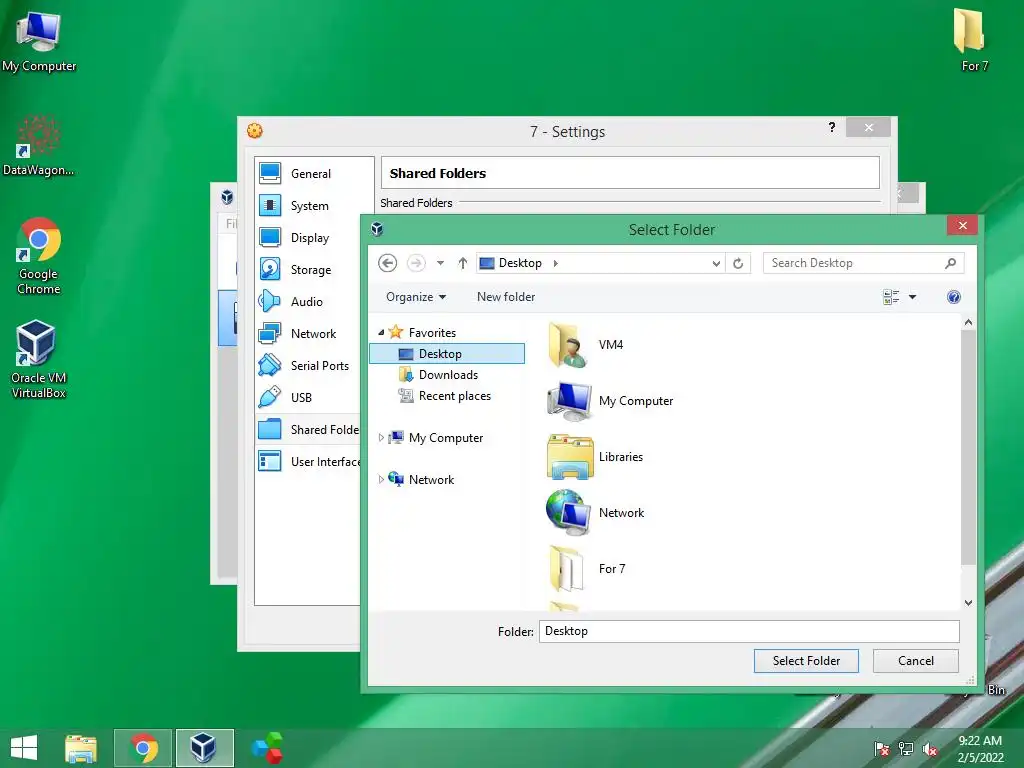1024x768 pixels.
Task: Open view options dropdown arrow
Action: (x=912, y=297)
